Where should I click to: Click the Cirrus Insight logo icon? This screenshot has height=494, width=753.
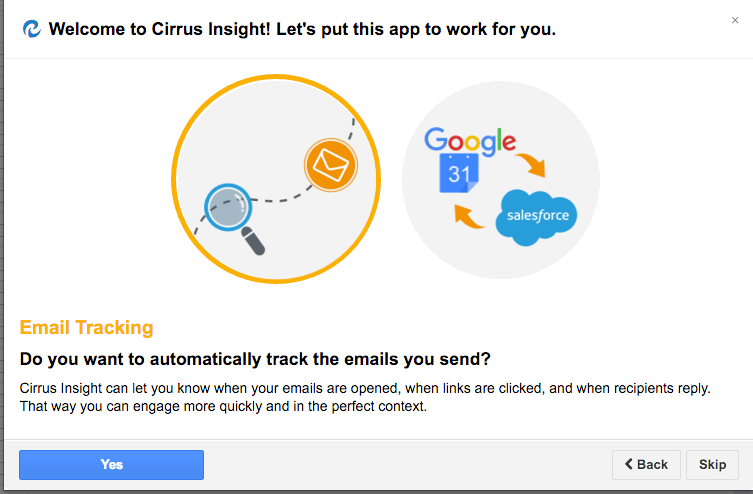coord(32,29)
